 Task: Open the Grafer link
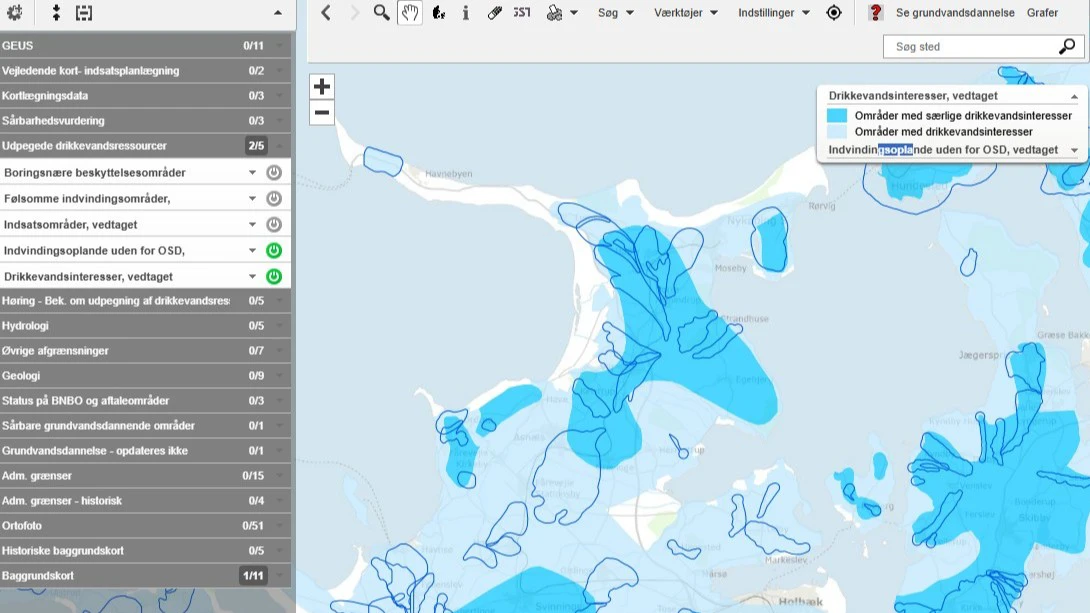pos(1042,13)
